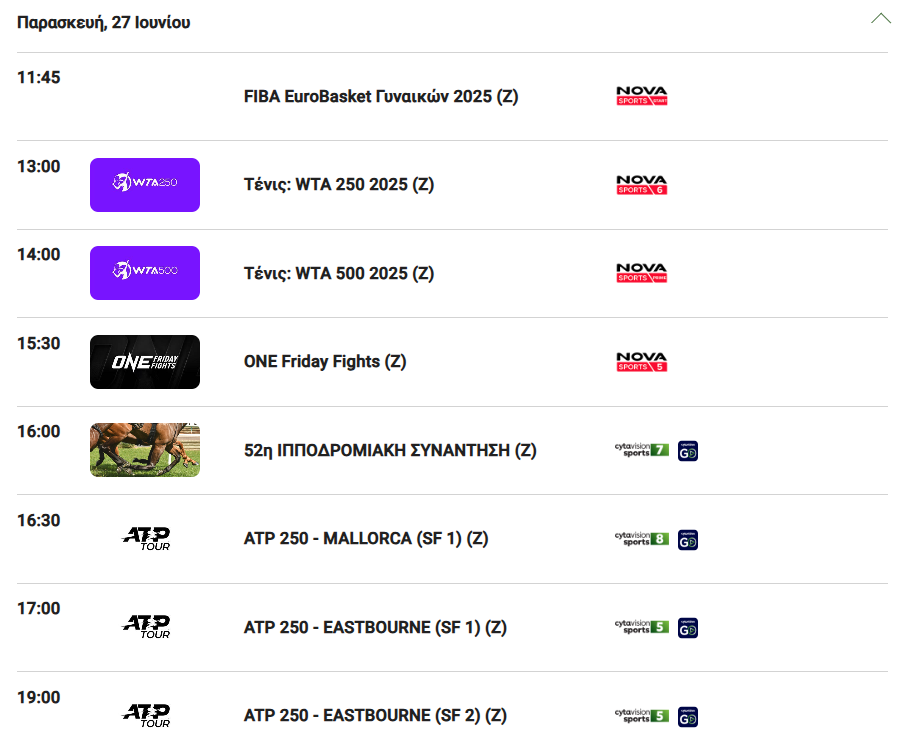The height and width of the screenshot is (747, 900).
Task: Click the Nova Sports 5 channel logo
Action: click(x=642, y=362)
